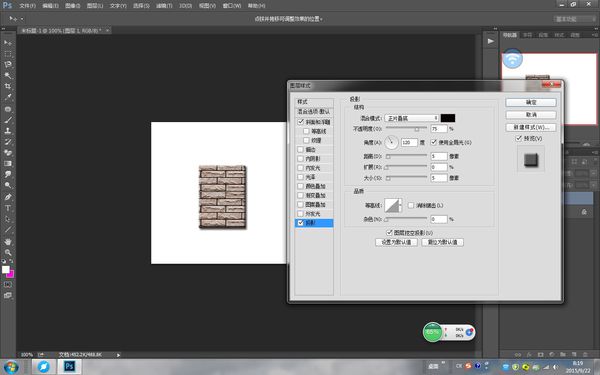Enable the 等高线 sub-option checkbox

pos(306,131)
